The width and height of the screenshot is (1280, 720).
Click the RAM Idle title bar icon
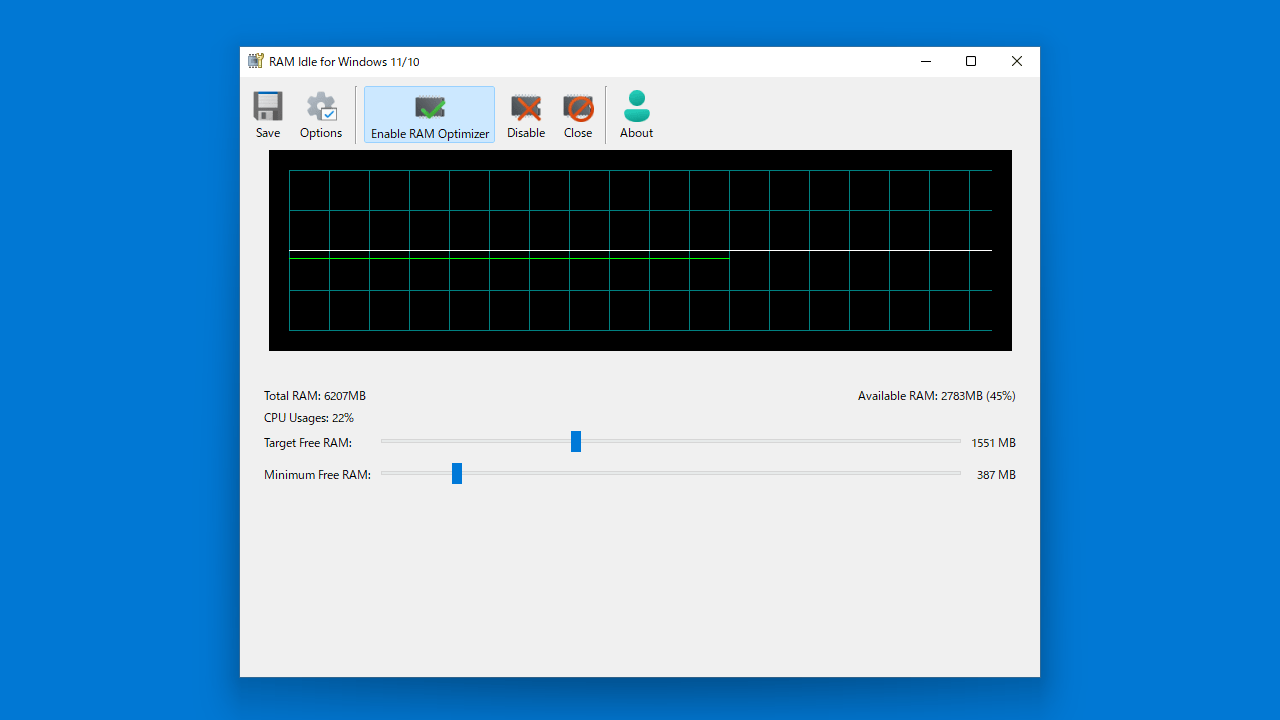coord(256,61)
